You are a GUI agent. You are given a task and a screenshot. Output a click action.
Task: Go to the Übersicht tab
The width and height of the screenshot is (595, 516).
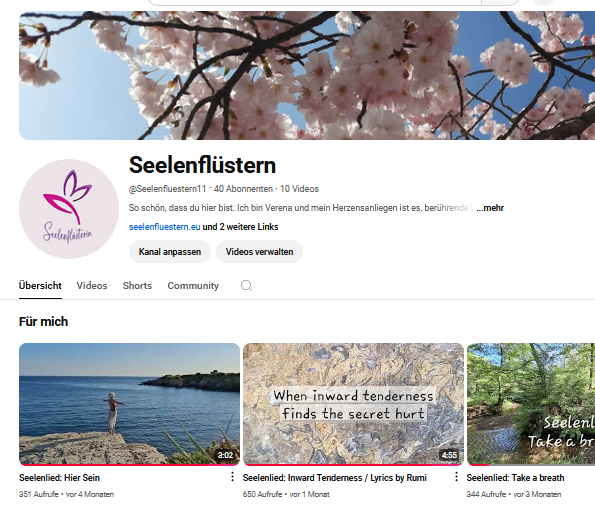click(40, 286)
